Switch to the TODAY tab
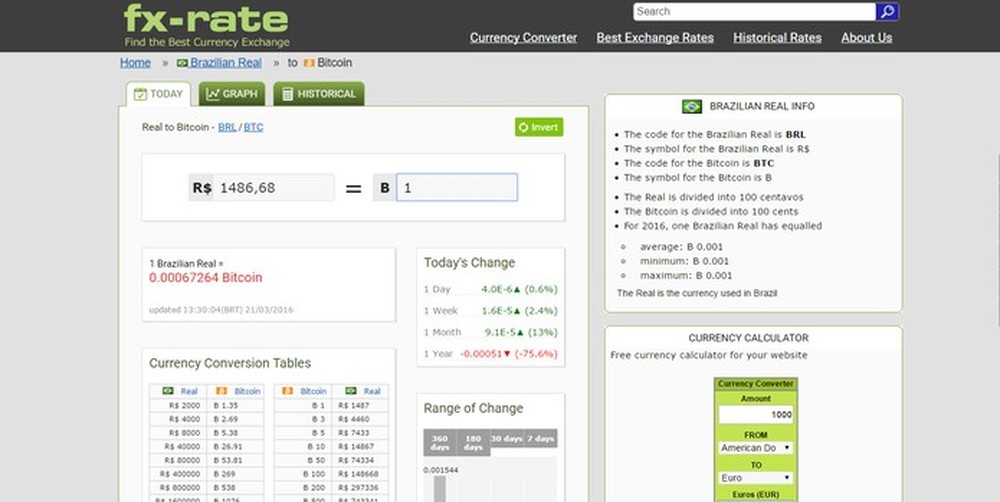Screen dimensions: 1000x502 pos(158,94)
